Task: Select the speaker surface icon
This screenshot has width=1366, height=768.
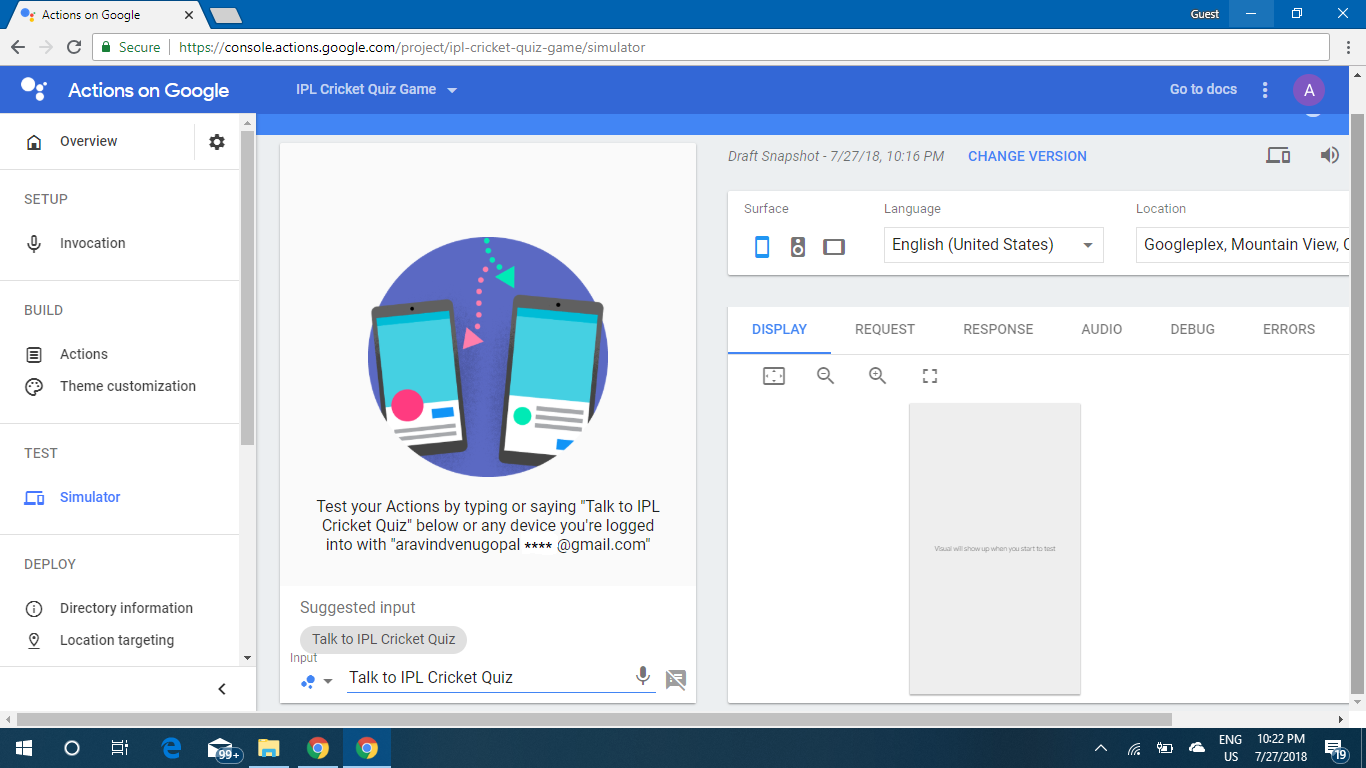Action: (798, 246)
